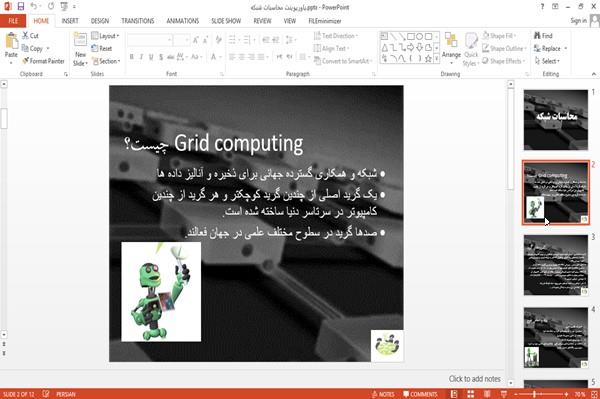Click fit slide to window icon
The image size is (600, 399).
594,394
